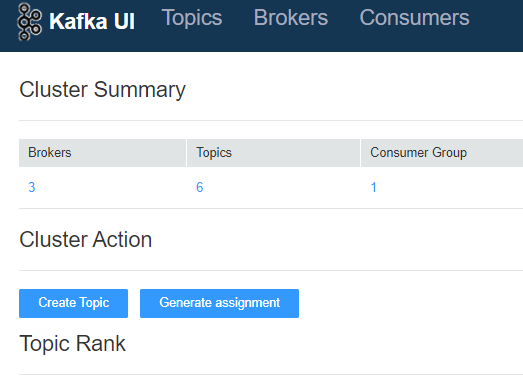This screenshot has height=389, width=523.
Task: Open the topic count link showing 6
Action: click(x=199, y=187)
